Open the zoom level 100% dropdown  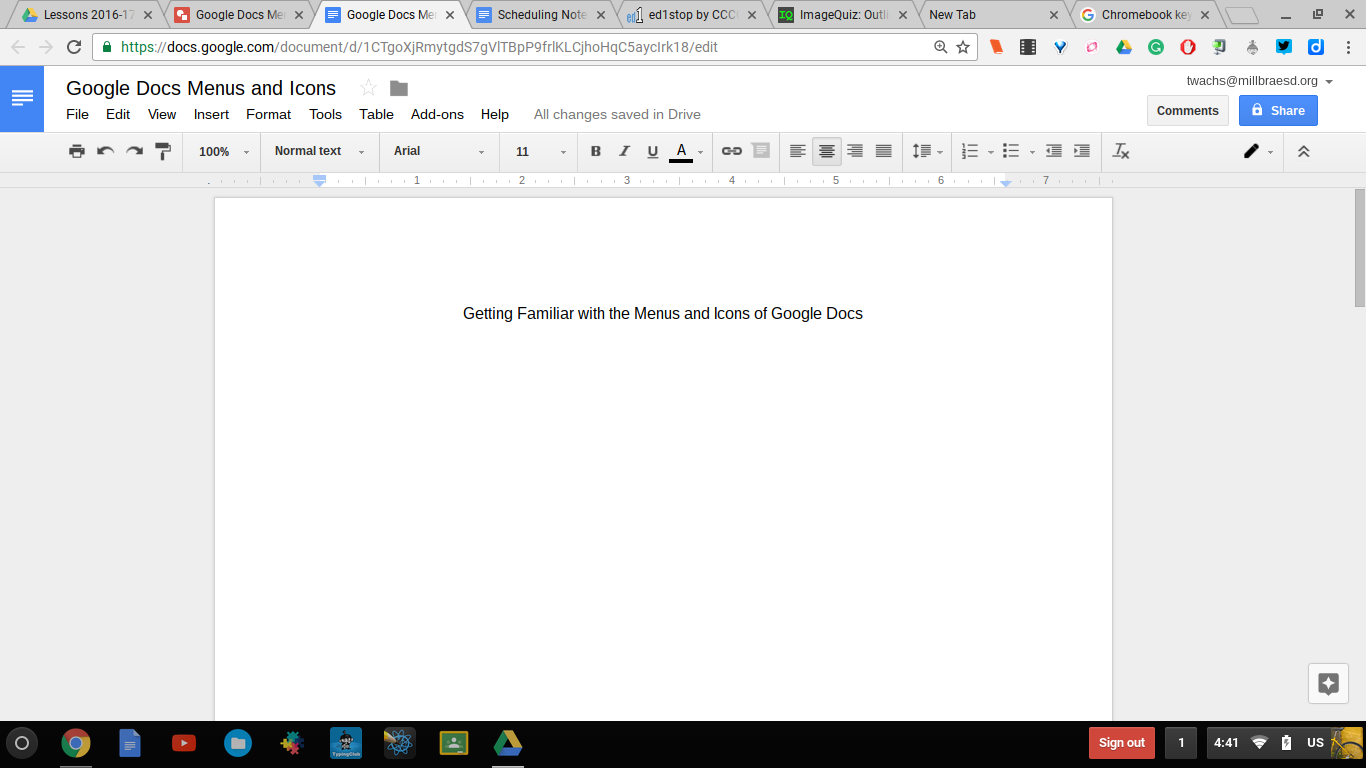pyautogui.click(x=224, y=151)
